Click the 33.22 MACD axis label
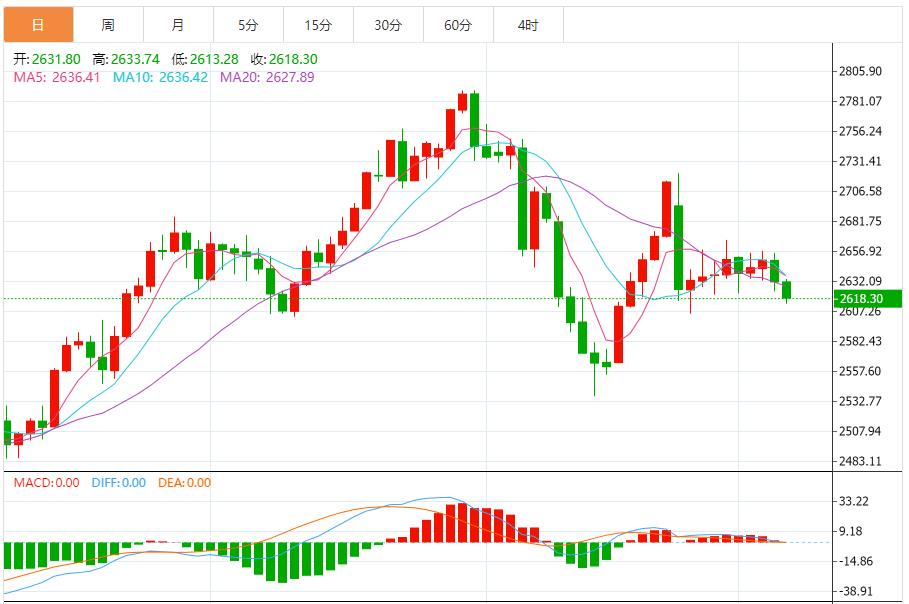Image resolution: width=909 pixels, height=604 pixels. (856, 501)
